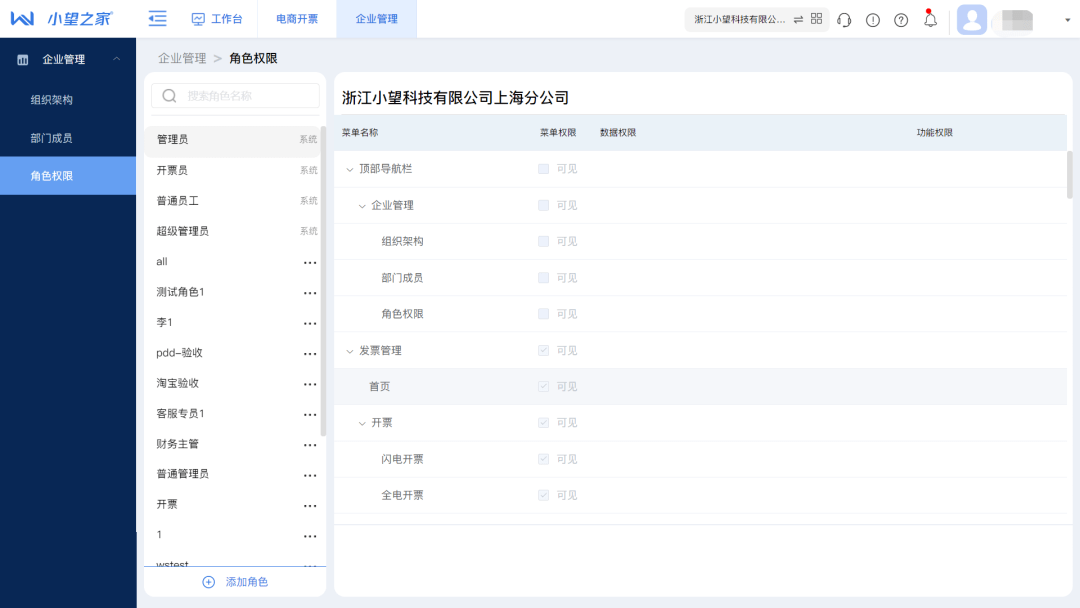Click the exclamation info icon in header
Screen dimensions: 1080x608
[873, 20]
